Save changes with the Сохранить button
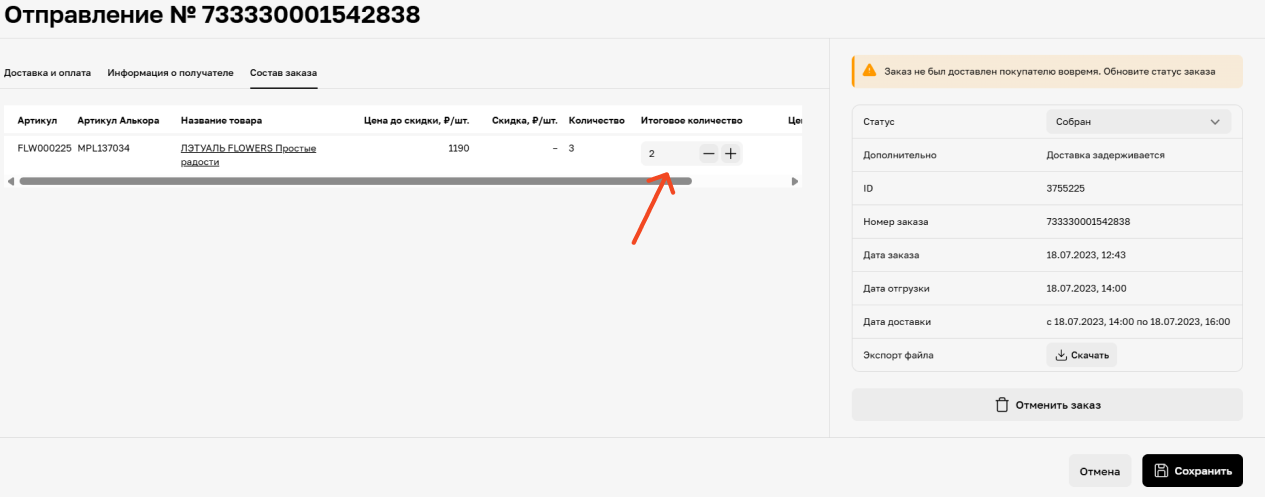This screenshot has width=1265, height=497. tap(1193, 470)
